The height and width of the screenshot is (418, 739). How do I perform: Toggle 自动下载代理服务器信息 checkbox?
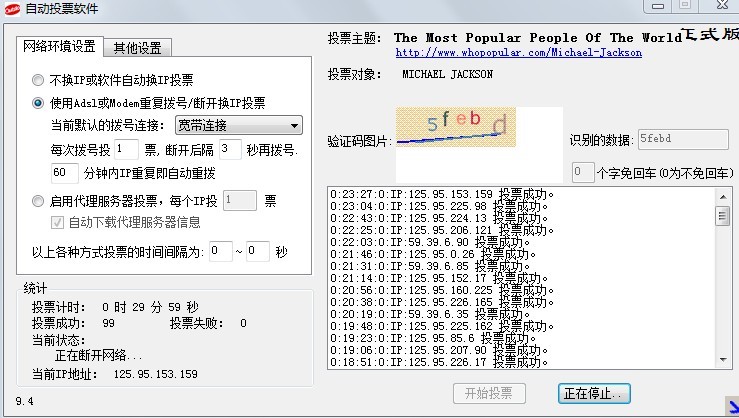58,222
